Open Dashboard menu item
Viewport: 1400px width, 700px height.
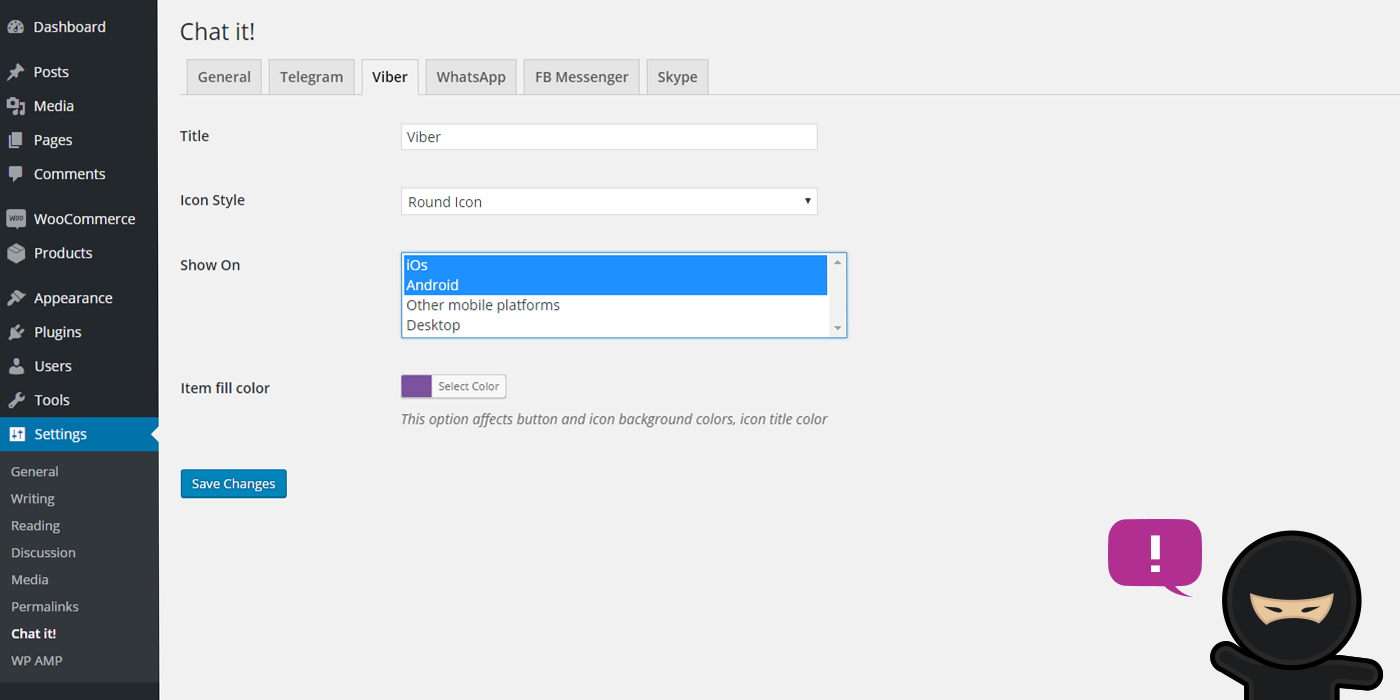69,27
